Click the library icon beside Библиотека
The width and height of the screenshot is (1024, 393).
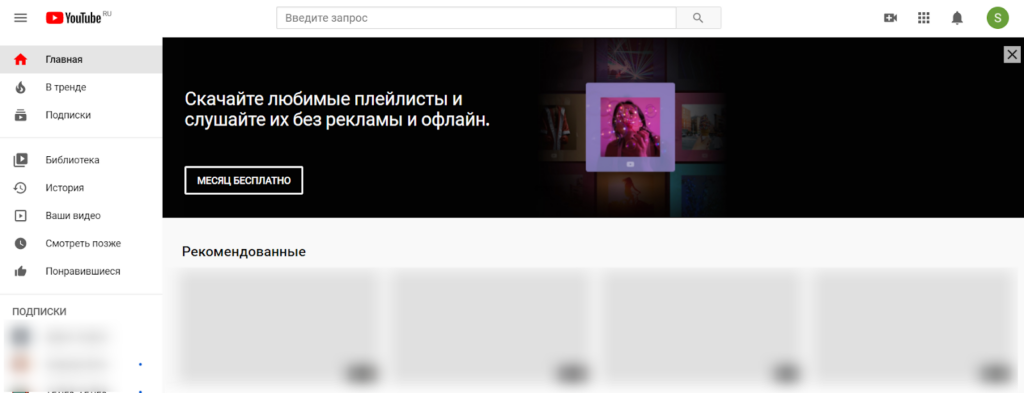point(21,160)
